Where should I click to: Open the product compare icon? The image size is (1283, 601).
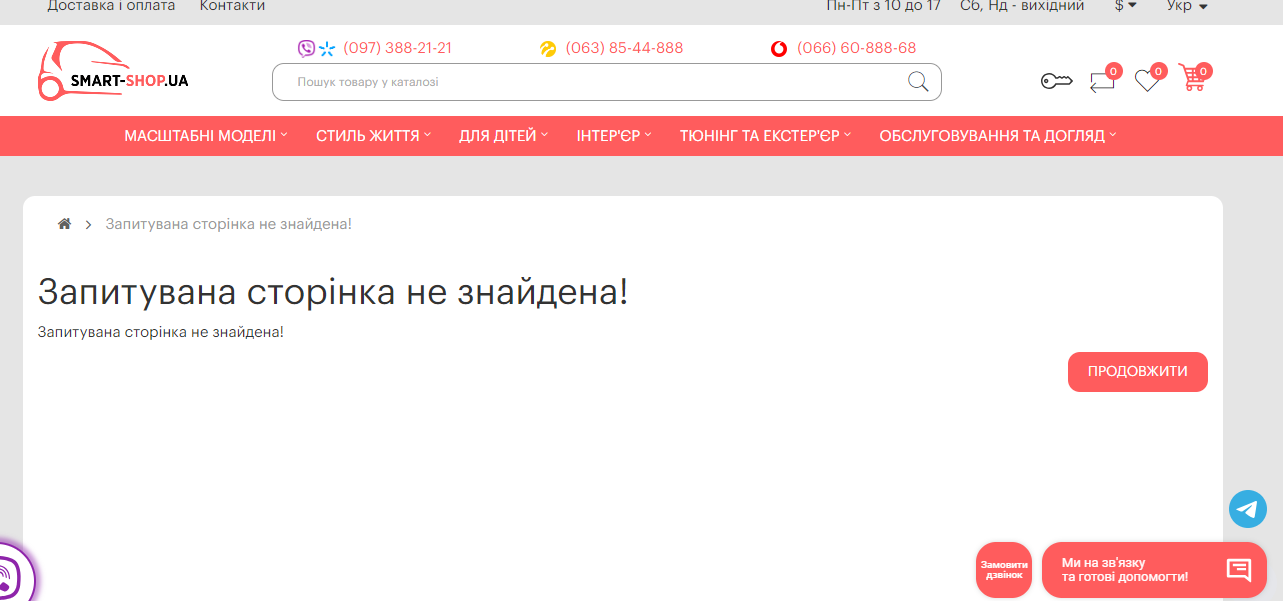1102,81
